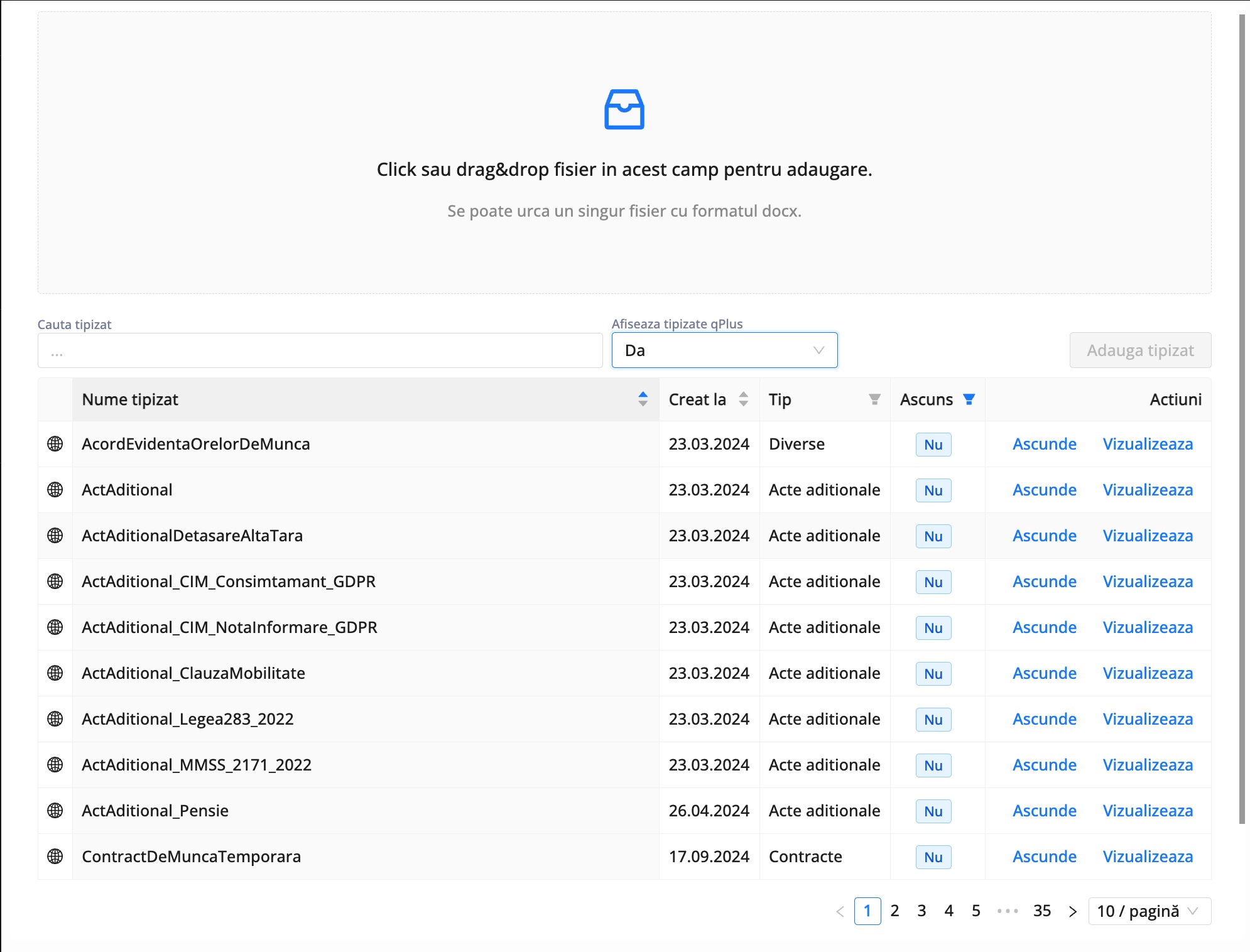Click the Adauga tipizat button
This screenshot has height=952, width=1250.
pos(1140,350)
